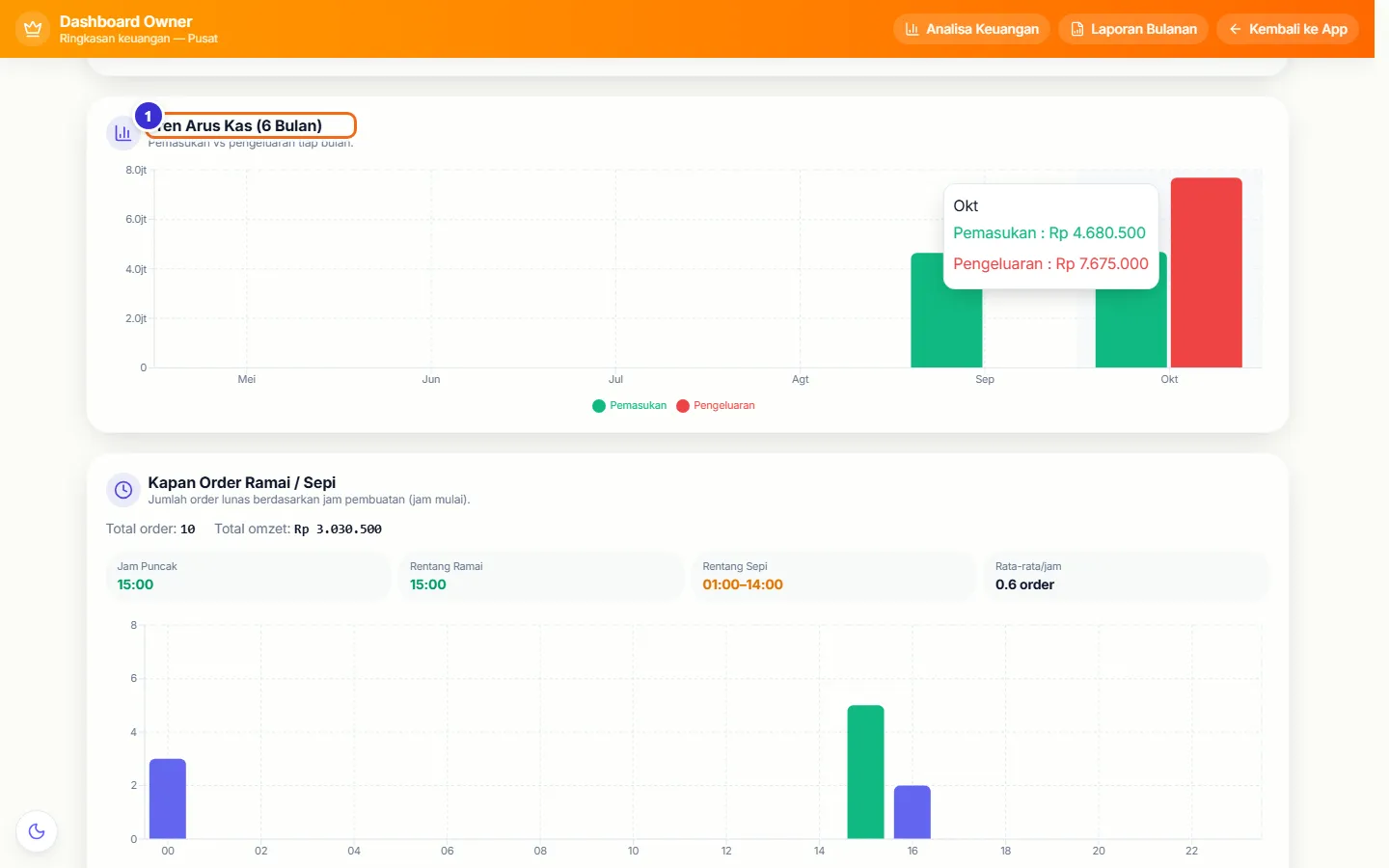This screenshot has height=868, width=1389.
Task: Click the "Jul" month label on the axis
Action: (615, 379)
